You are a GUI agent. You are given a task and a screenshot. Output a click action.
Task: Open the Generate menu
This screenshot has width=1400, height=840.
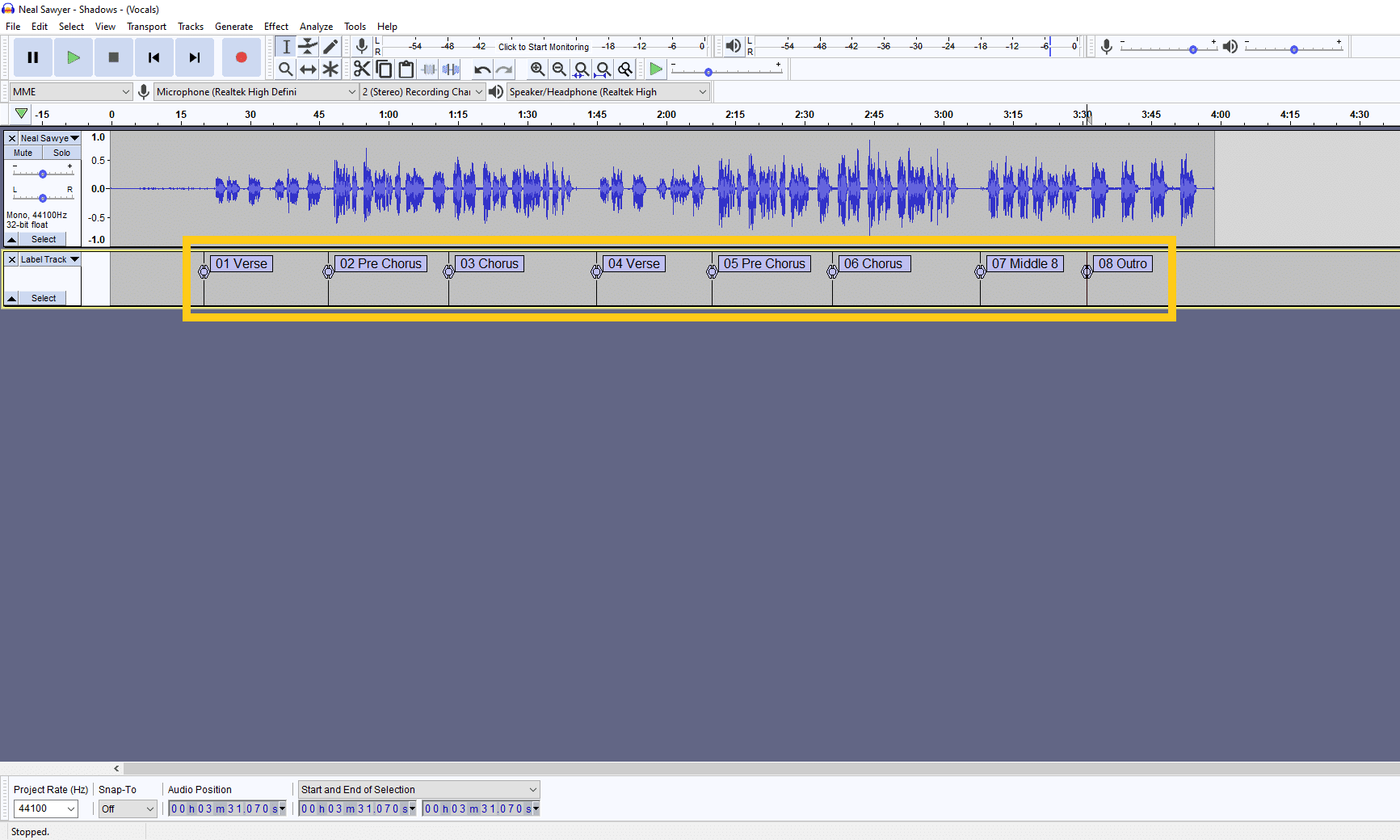coord(233,26)
